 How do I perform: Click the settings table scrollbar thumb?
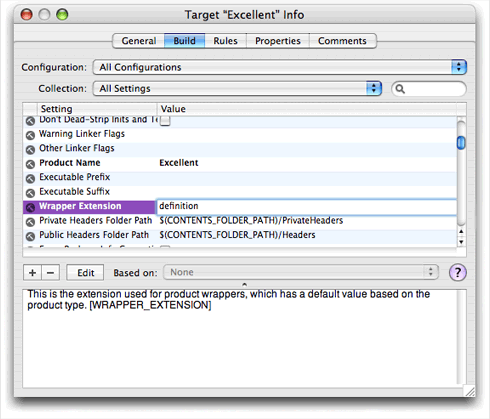461,143
